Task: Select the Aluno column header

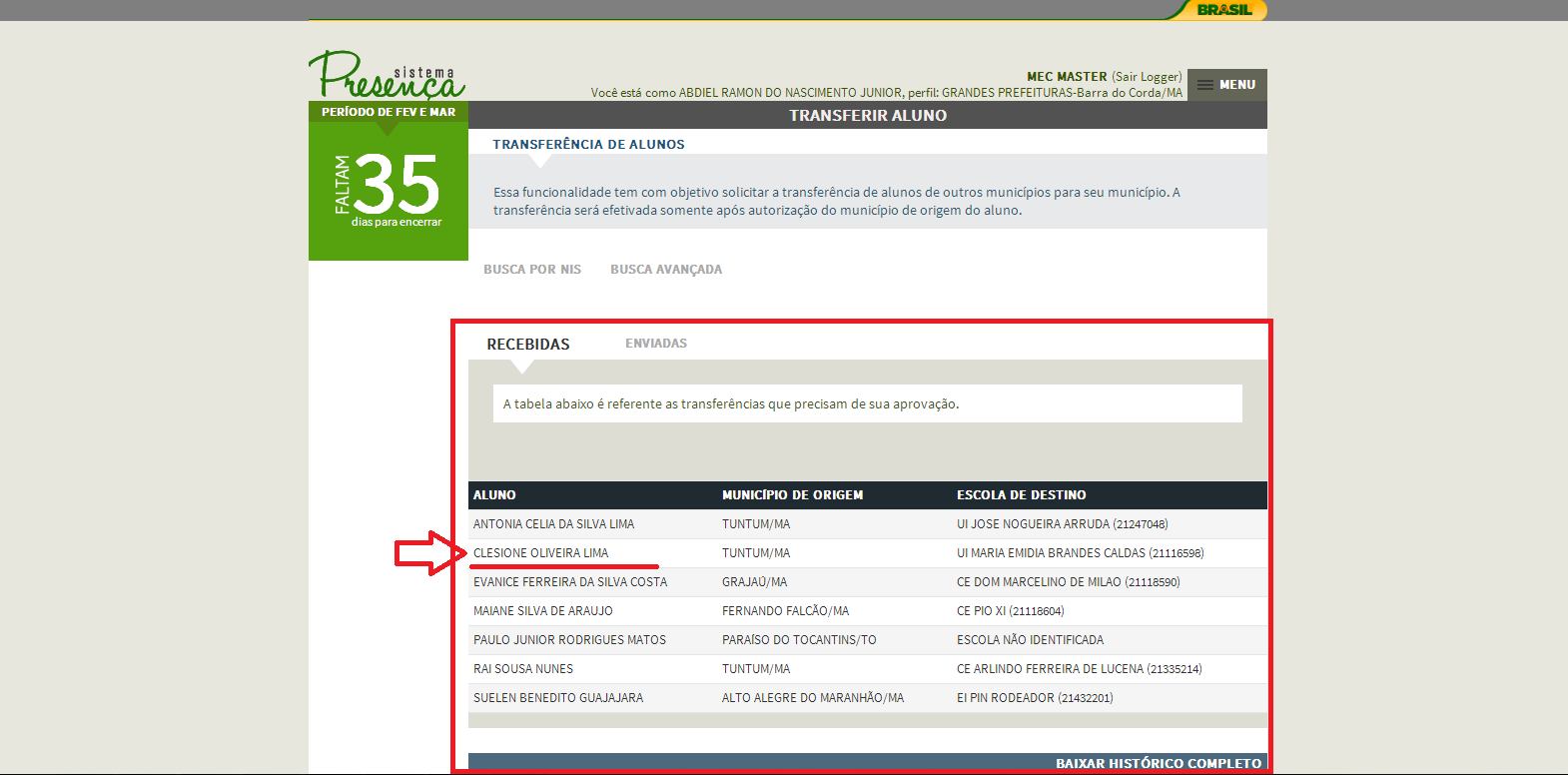Action: (x=494, y=495)
